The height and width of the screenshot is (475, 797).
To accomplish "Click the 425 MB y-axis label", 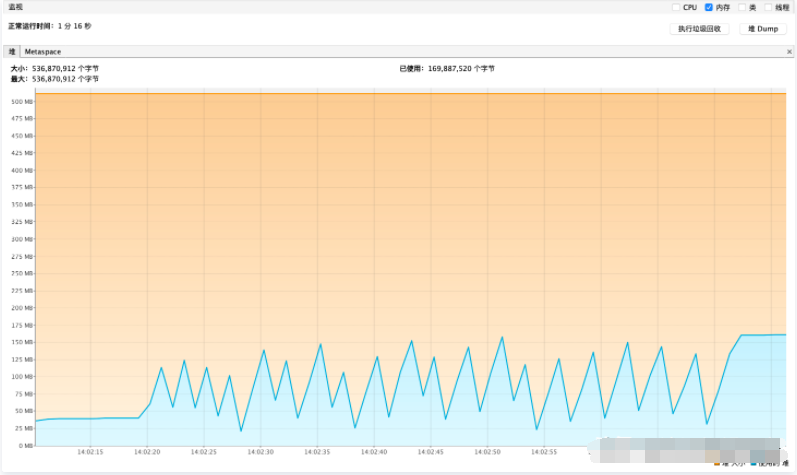I will [22, 153].
